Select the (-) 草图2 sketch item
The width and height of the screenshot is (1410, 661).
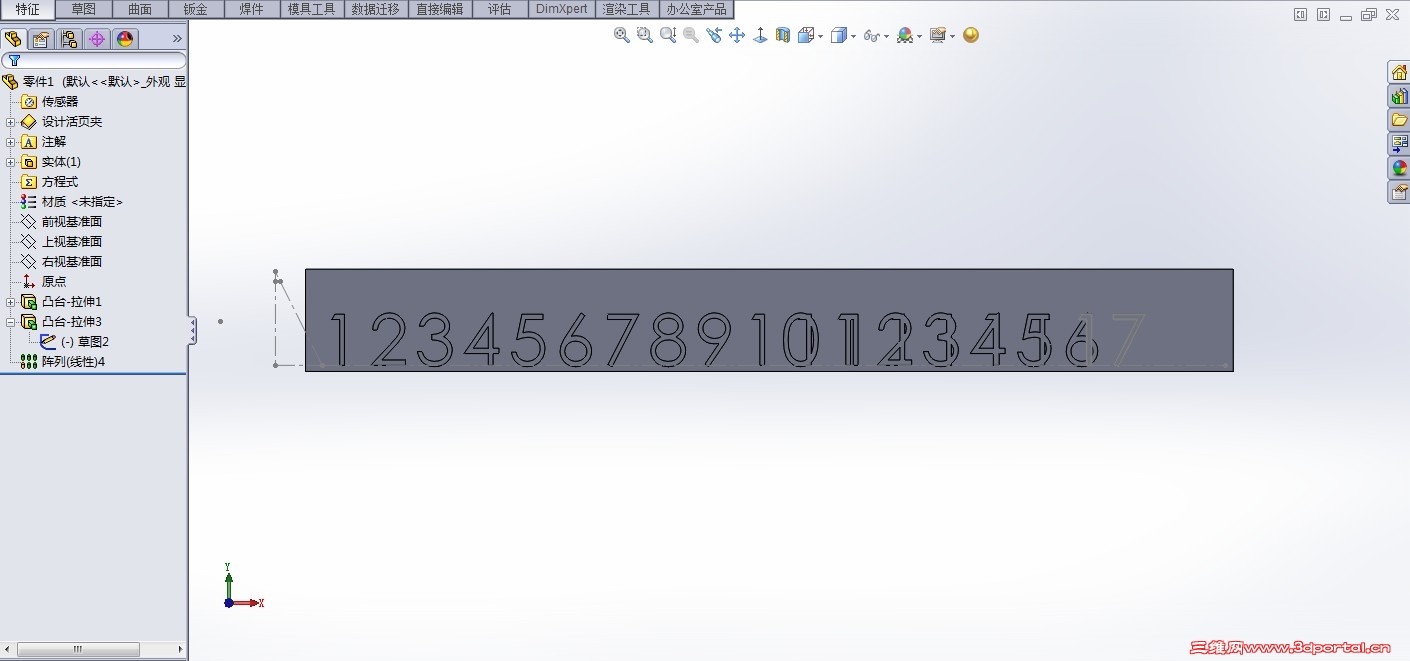(x=74, y=342)
